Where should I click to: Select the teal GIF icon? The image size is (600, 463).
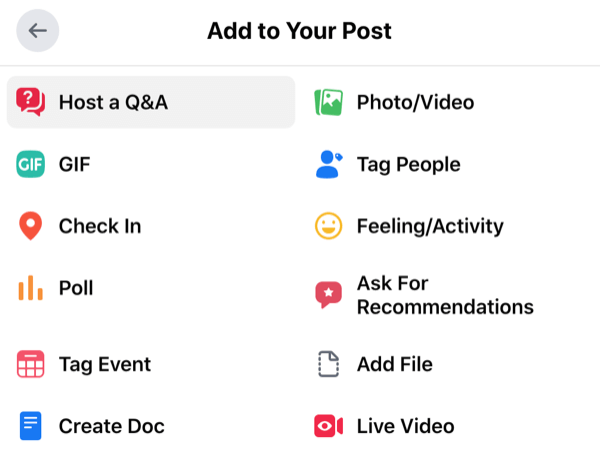pos(31,164)
